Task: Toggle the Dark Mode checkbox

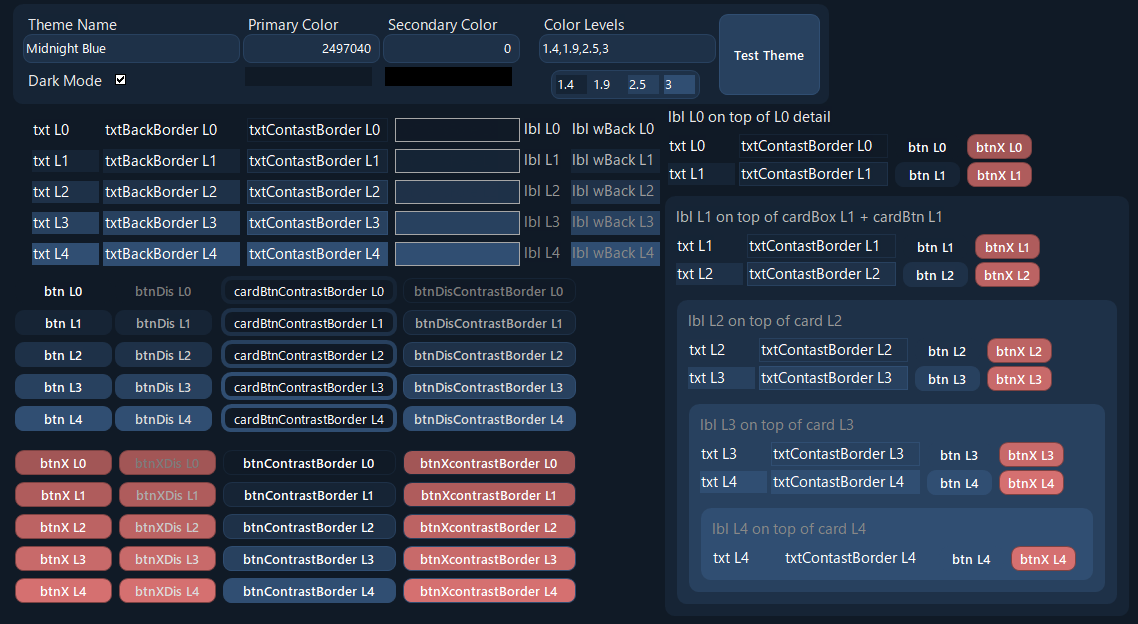Action: pyautogui.click(x=121, y=80)
